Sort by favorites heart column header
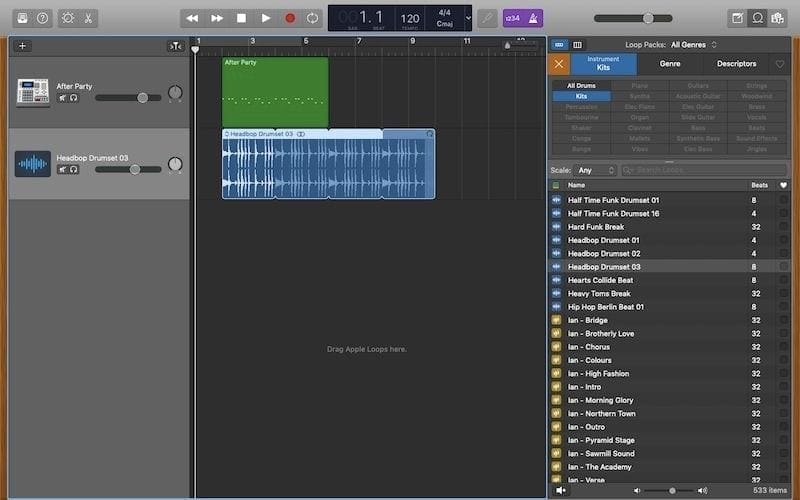The height and width of the screenshot is (500, 800). point(783,185)
